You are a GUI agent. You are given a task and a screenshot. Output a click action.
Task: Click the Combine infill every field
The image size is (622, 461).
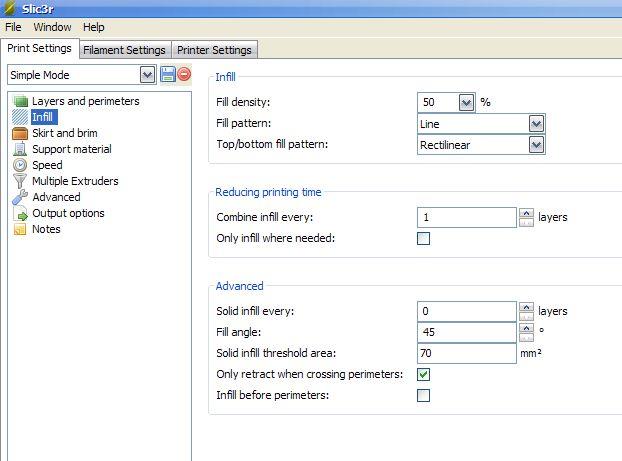click(x=467, y=217)
